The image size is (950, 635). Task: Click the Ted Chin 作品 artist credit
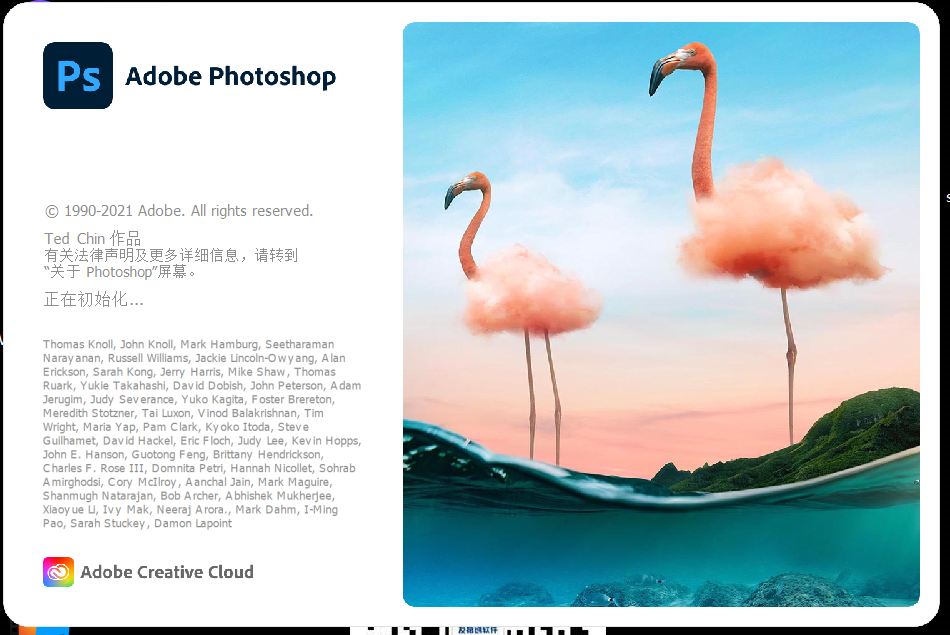click(x=92, y=238)
